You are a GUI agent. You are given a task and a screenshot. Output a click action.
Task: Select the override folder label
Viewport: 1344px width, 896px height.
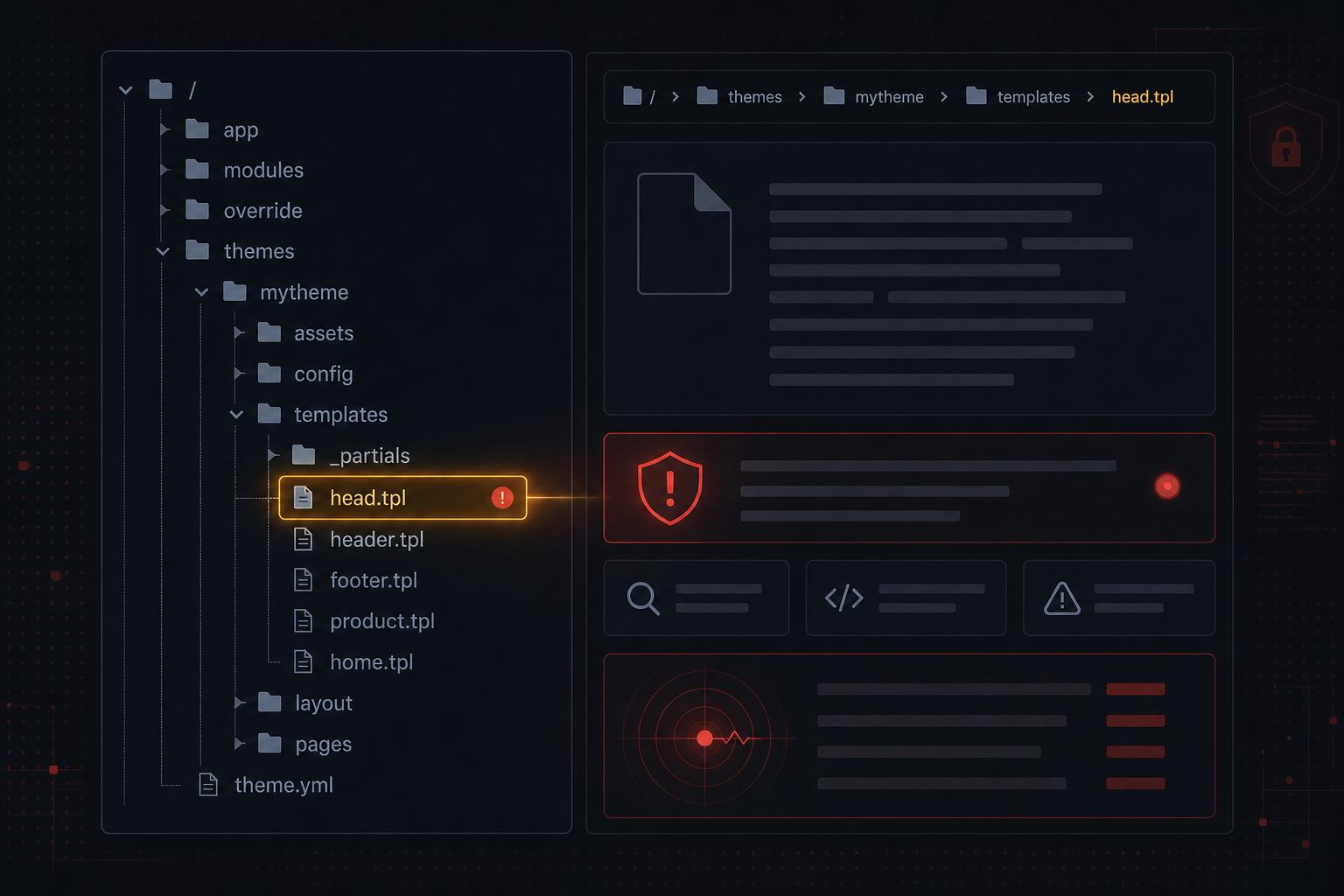point(262,210)
